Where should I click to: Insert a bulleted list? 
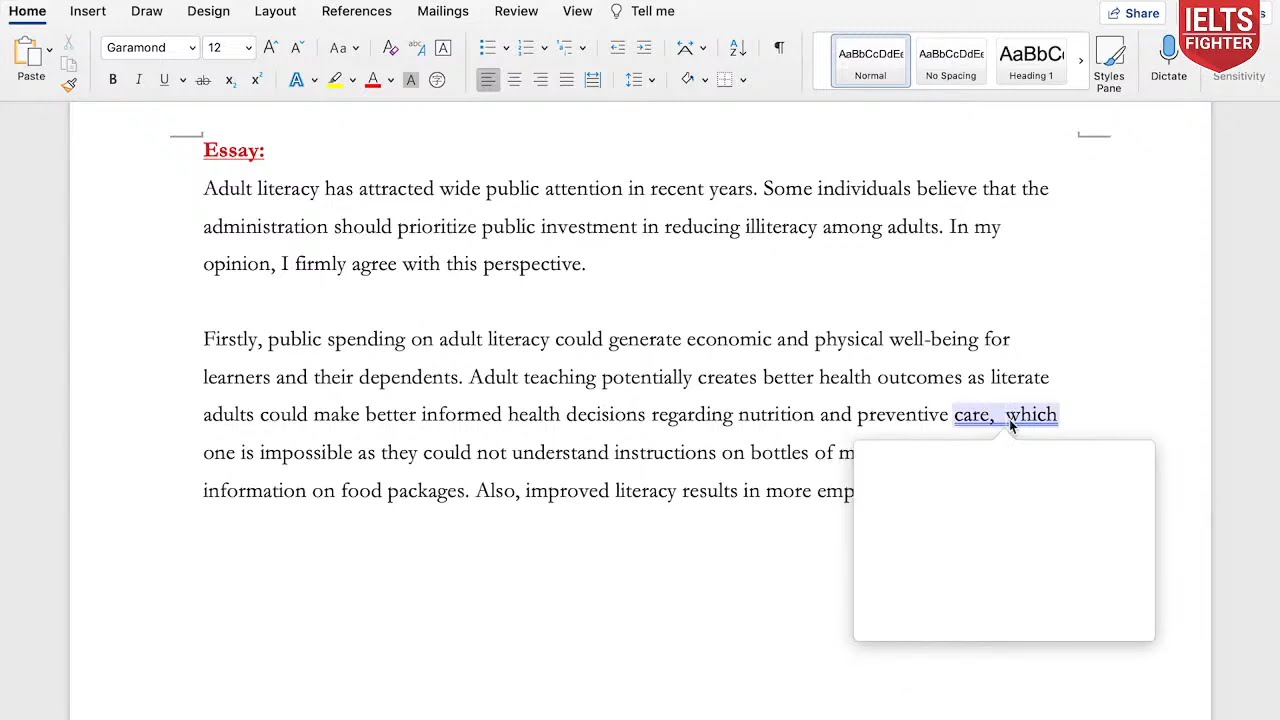click(x=487, y=48)
